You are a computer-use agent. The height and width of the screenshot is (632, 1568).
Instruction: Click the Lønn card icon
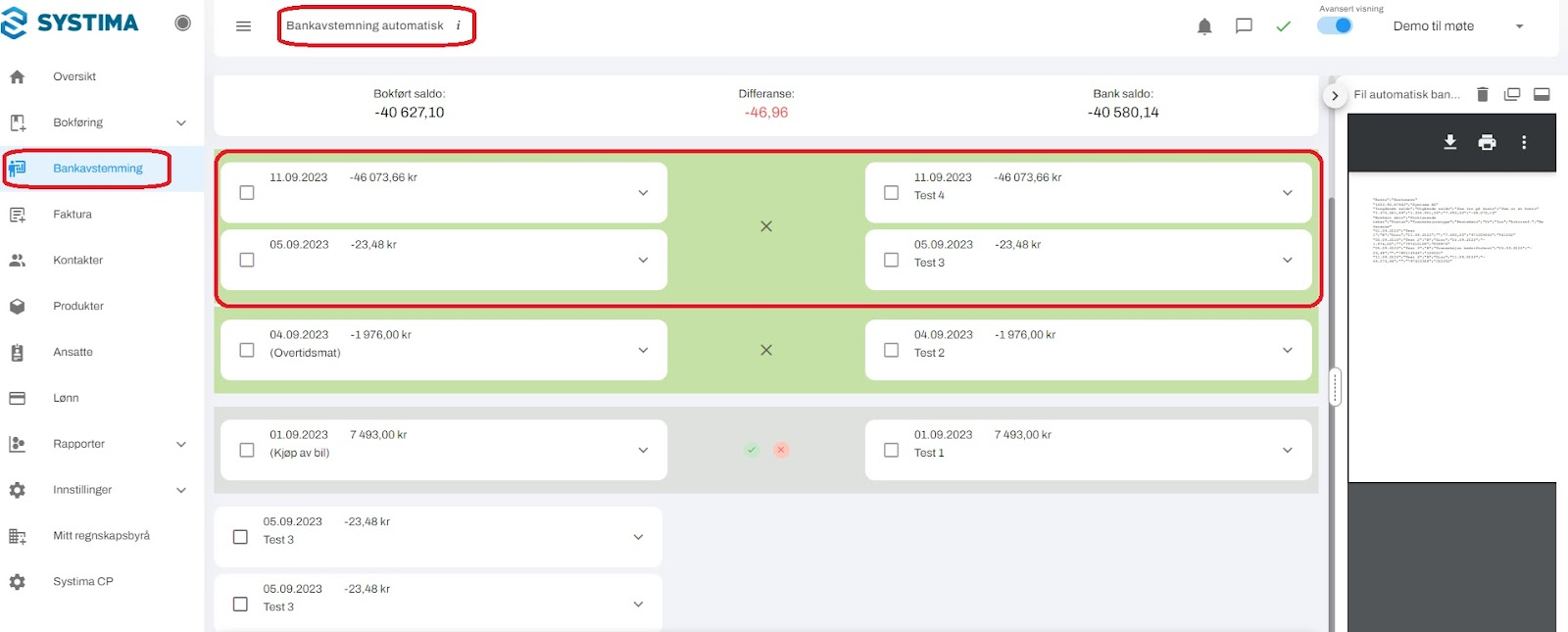pyautogui.click(x=18, y=398)
